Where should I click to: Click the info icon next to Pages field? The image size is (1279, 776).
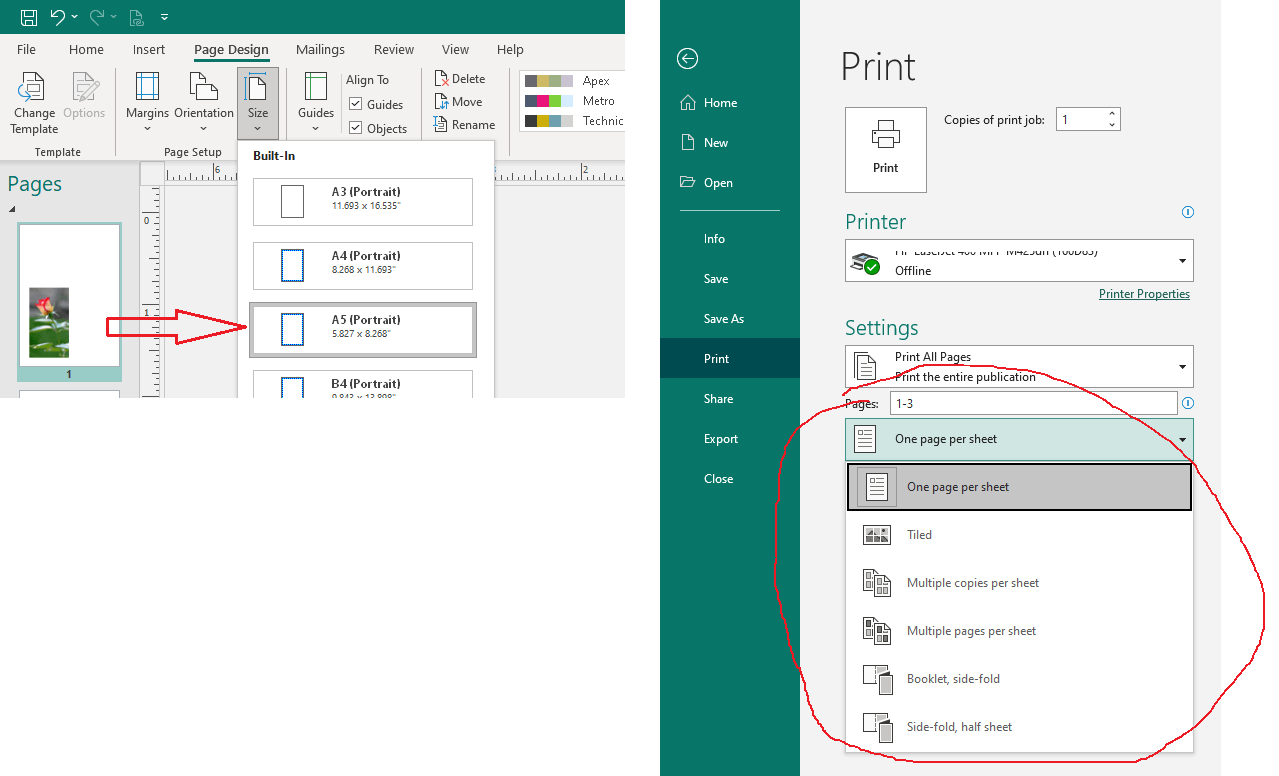click(1187, 404)
